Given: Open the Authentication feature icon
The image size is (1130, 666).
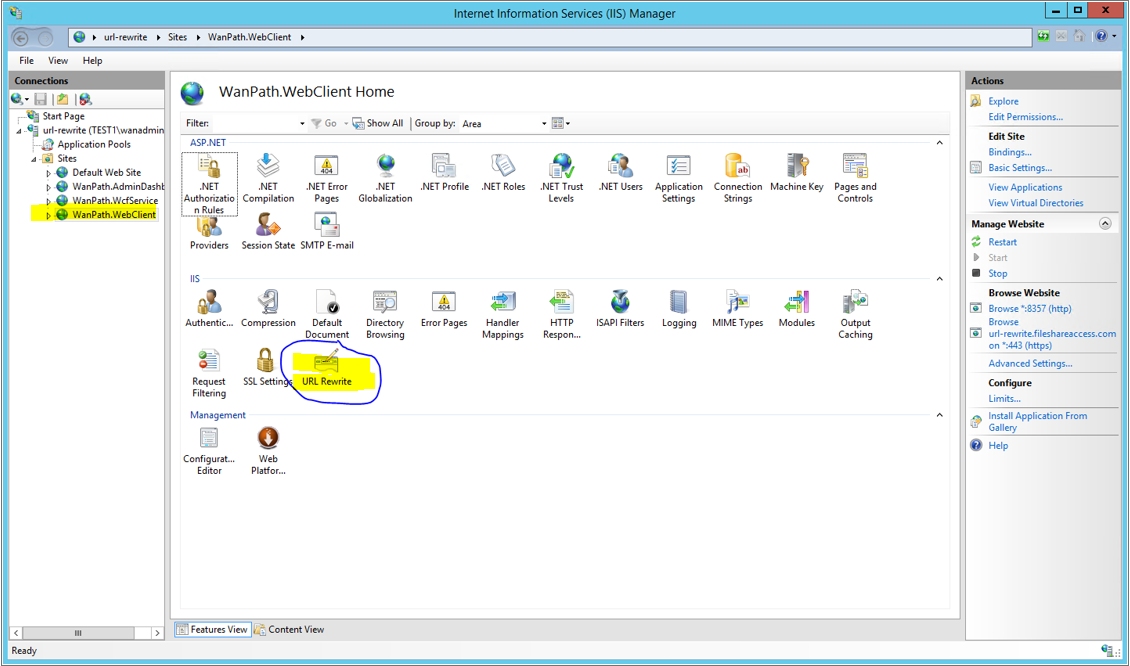Looking at the screenshot, I should (x=209, y=309).
